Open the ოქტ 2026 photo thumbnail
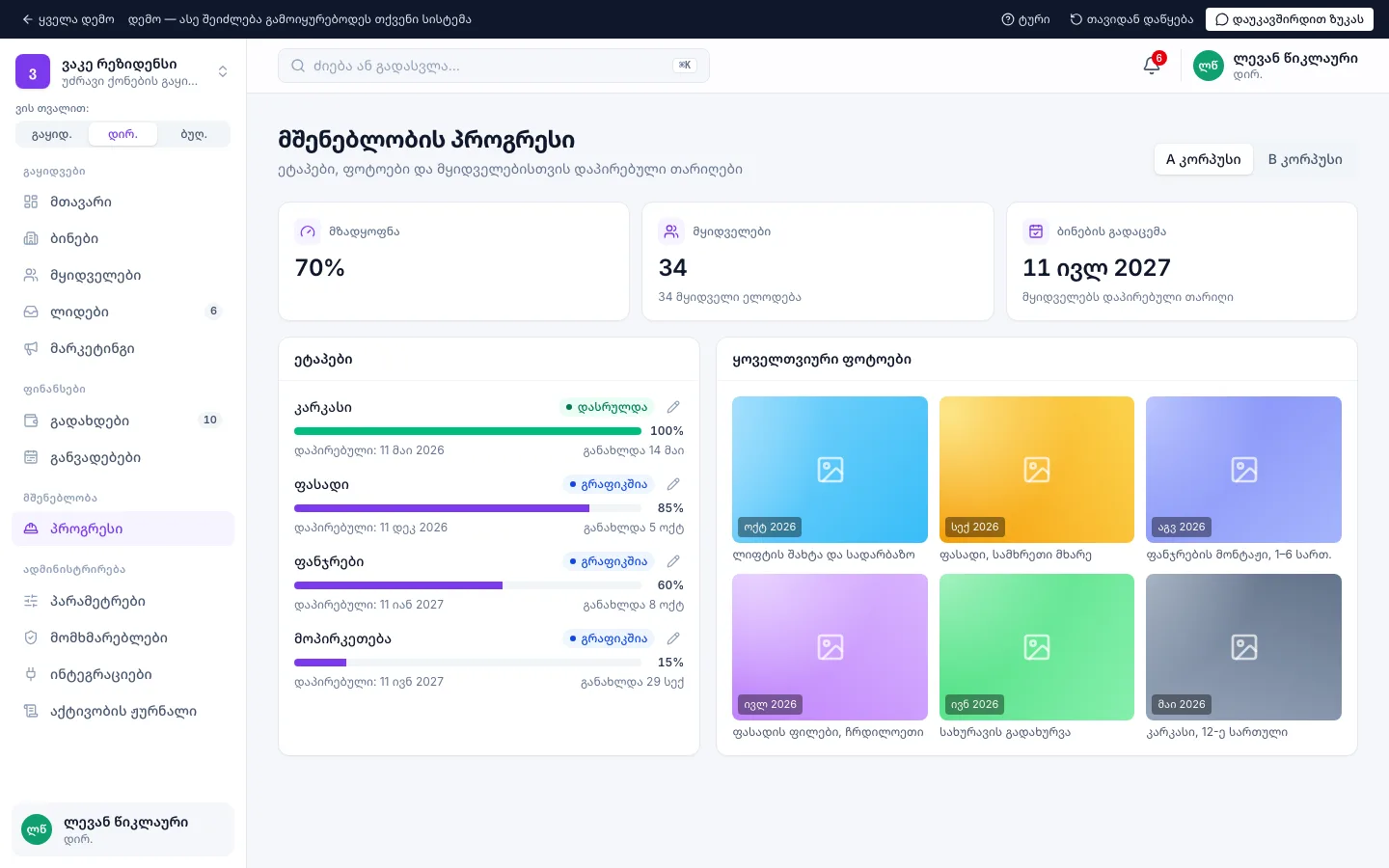This screenshot has height=868, width=1389. coord(830,470)
